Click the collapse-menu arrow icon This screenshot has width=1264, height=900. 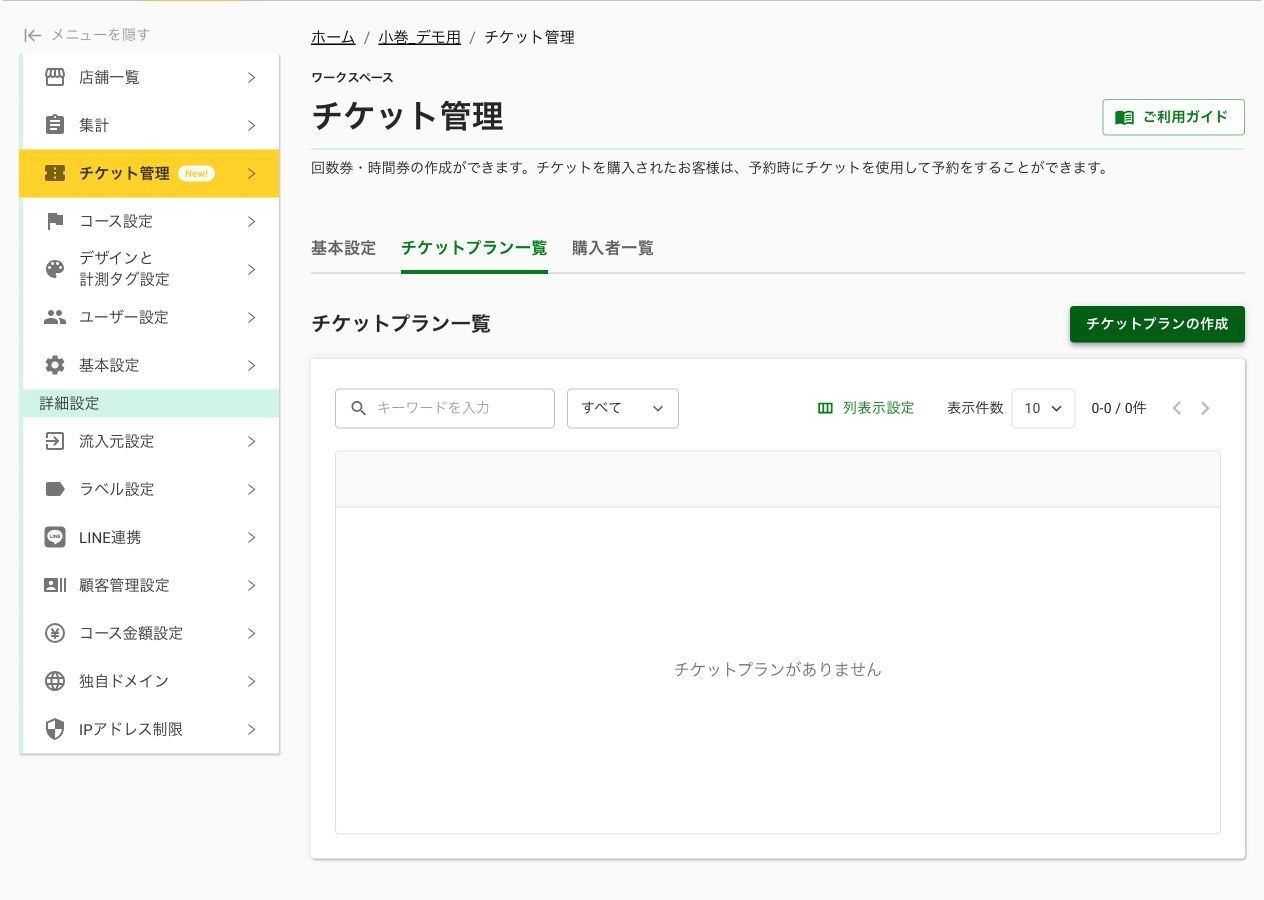(33, 35)
